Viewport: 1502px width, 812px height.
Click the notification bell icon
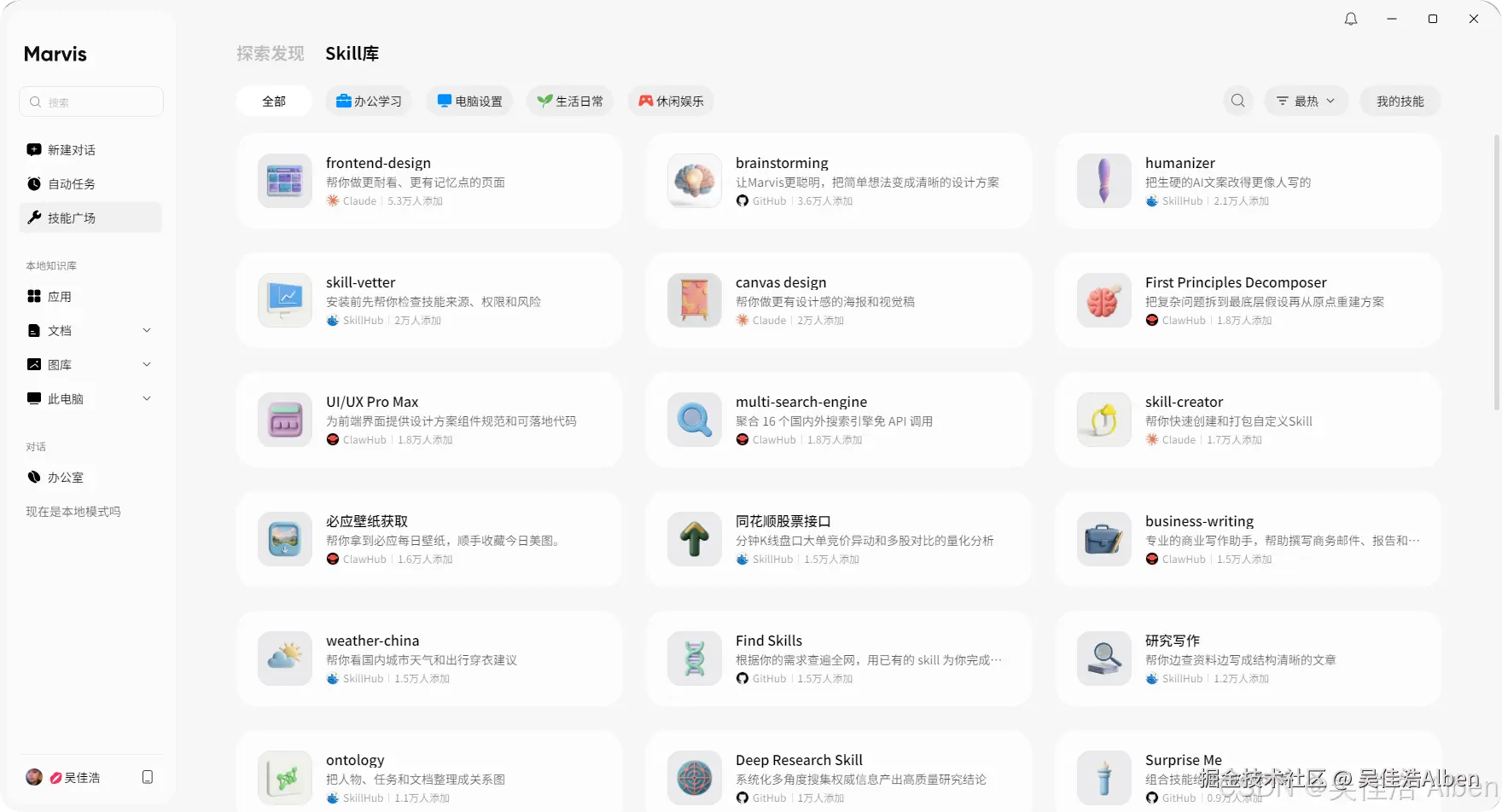pos(1351,19)
